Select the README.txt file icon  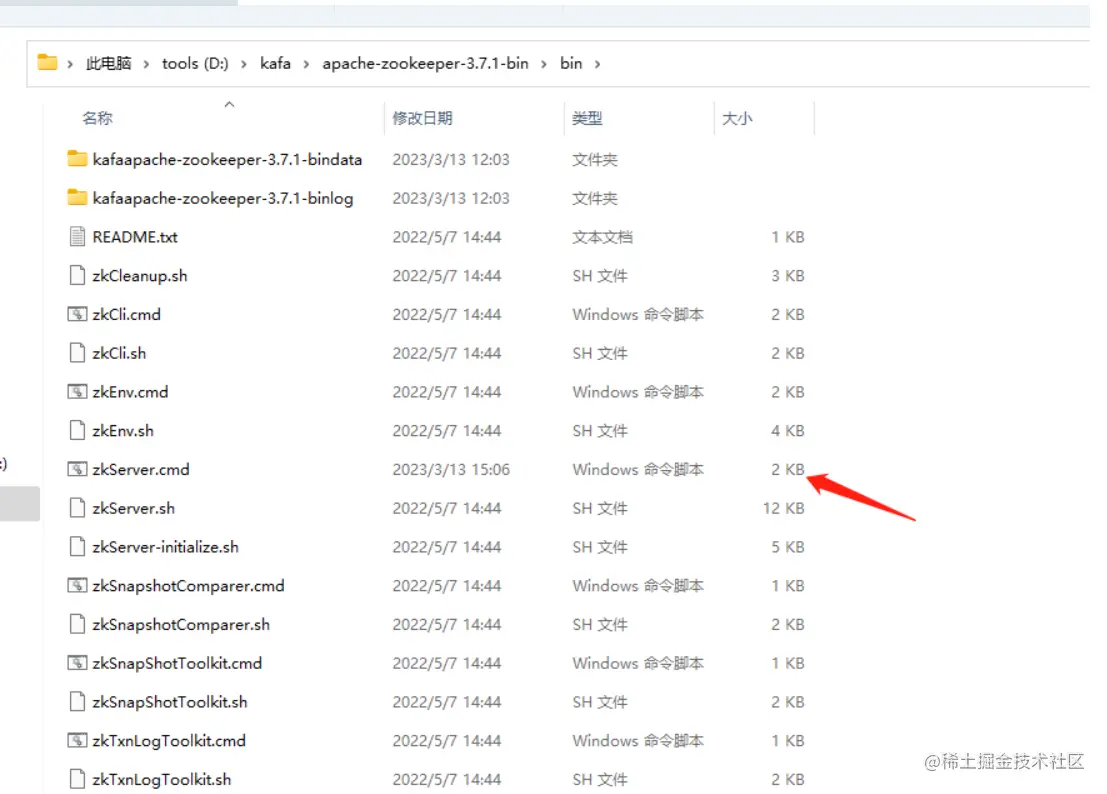click(77, 236)
